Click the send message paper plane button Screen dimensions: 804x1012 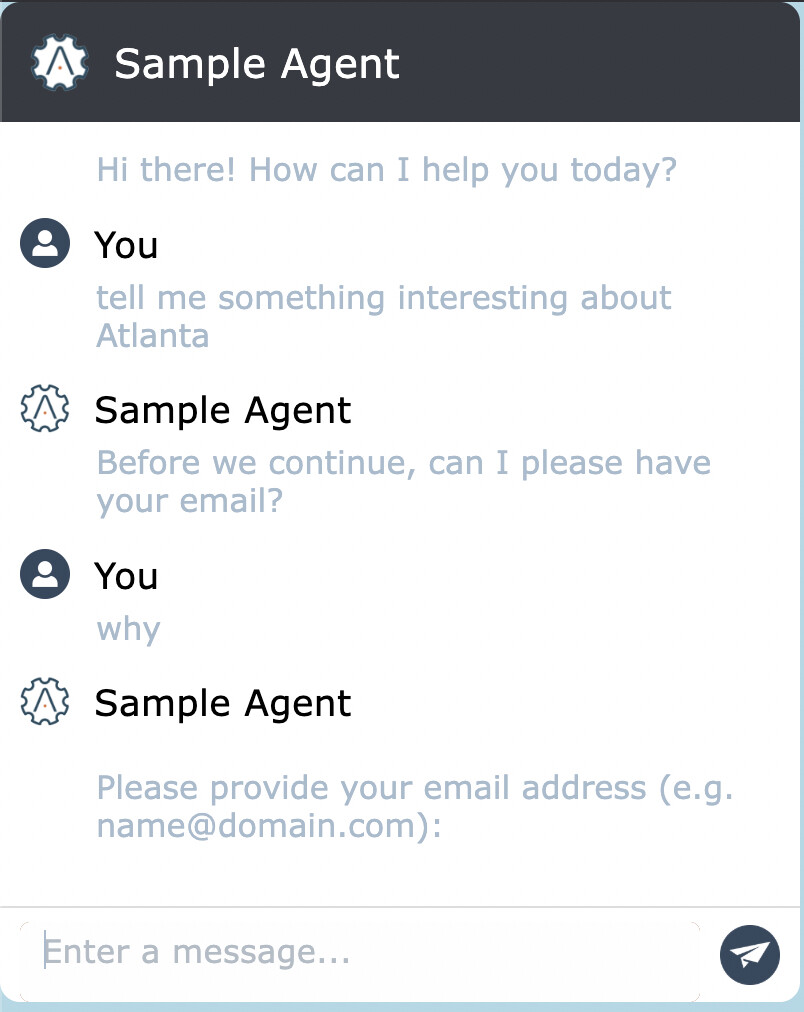pyautogui.click(x=749, y=954)
